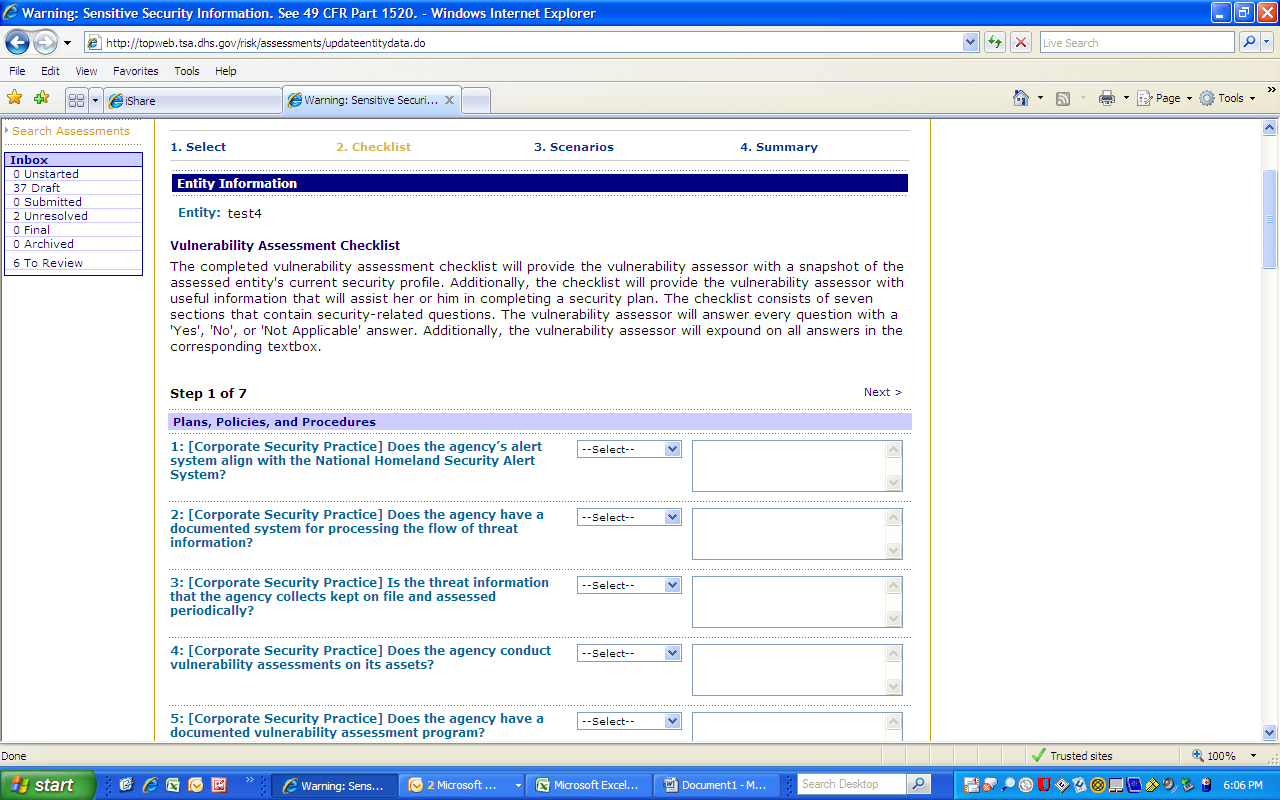Go to Home page icon

pos(1021,98)
